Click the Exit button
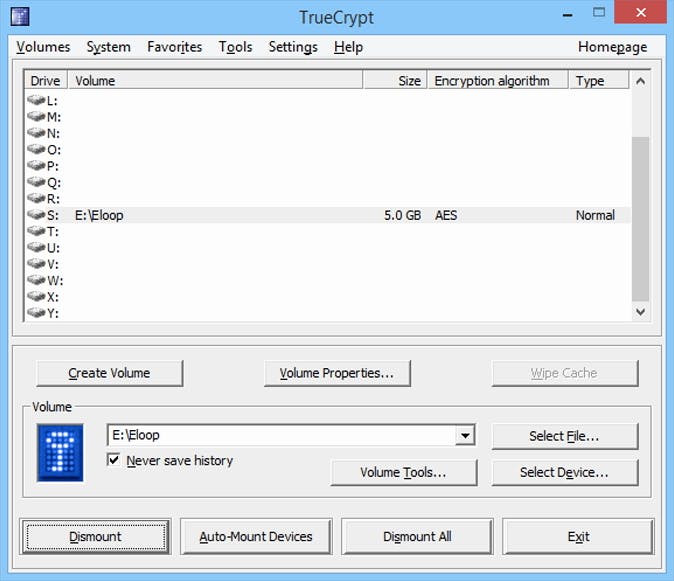Screen dimensions: 674x581 point(578,536)
